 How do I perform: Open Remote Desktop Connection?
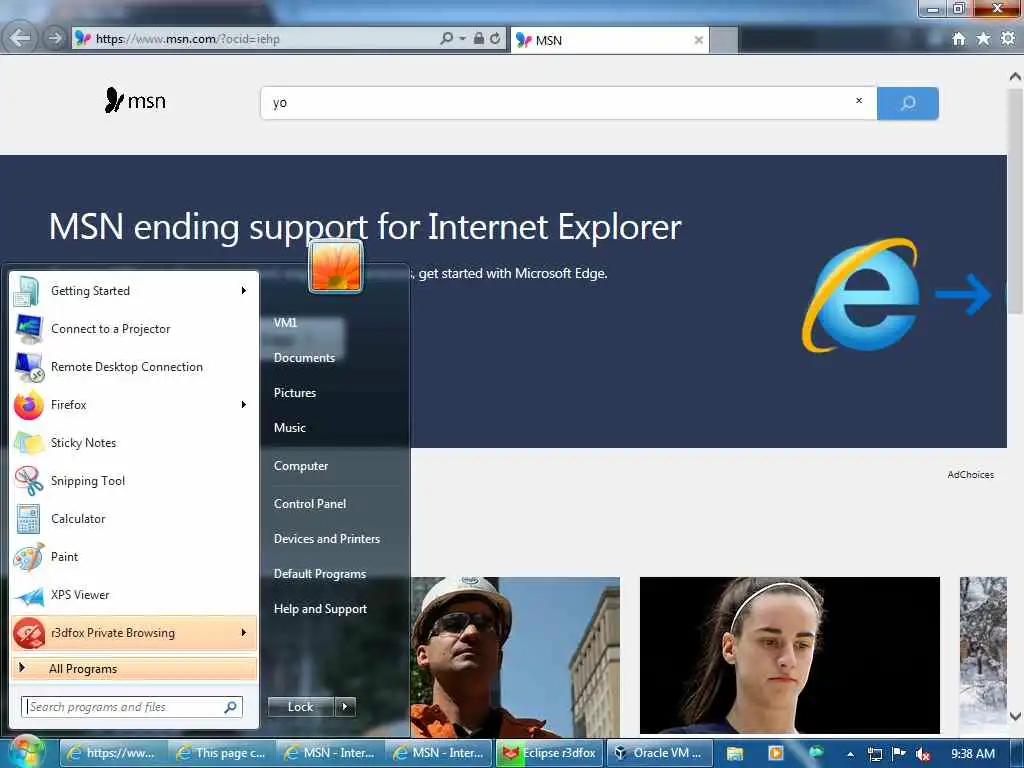[x=134, y=366]
